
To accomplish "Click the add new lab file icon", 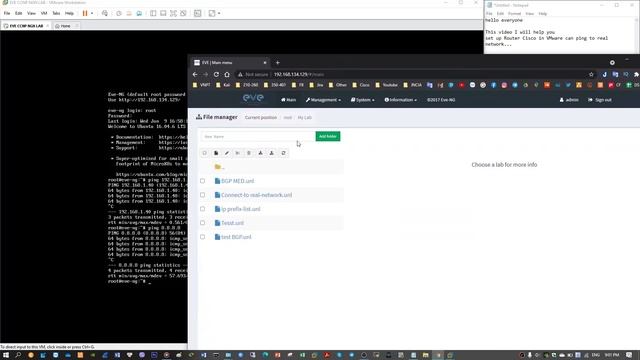I will click(216, 153).
